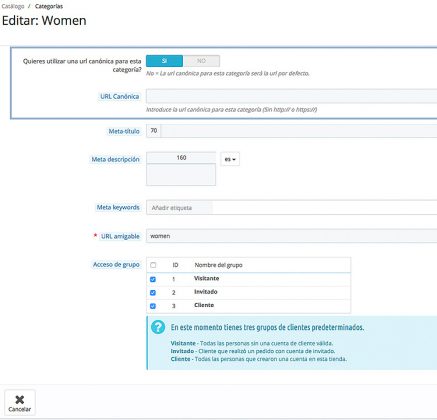Click the Nombre del grupo column header

tap(218, 265)
